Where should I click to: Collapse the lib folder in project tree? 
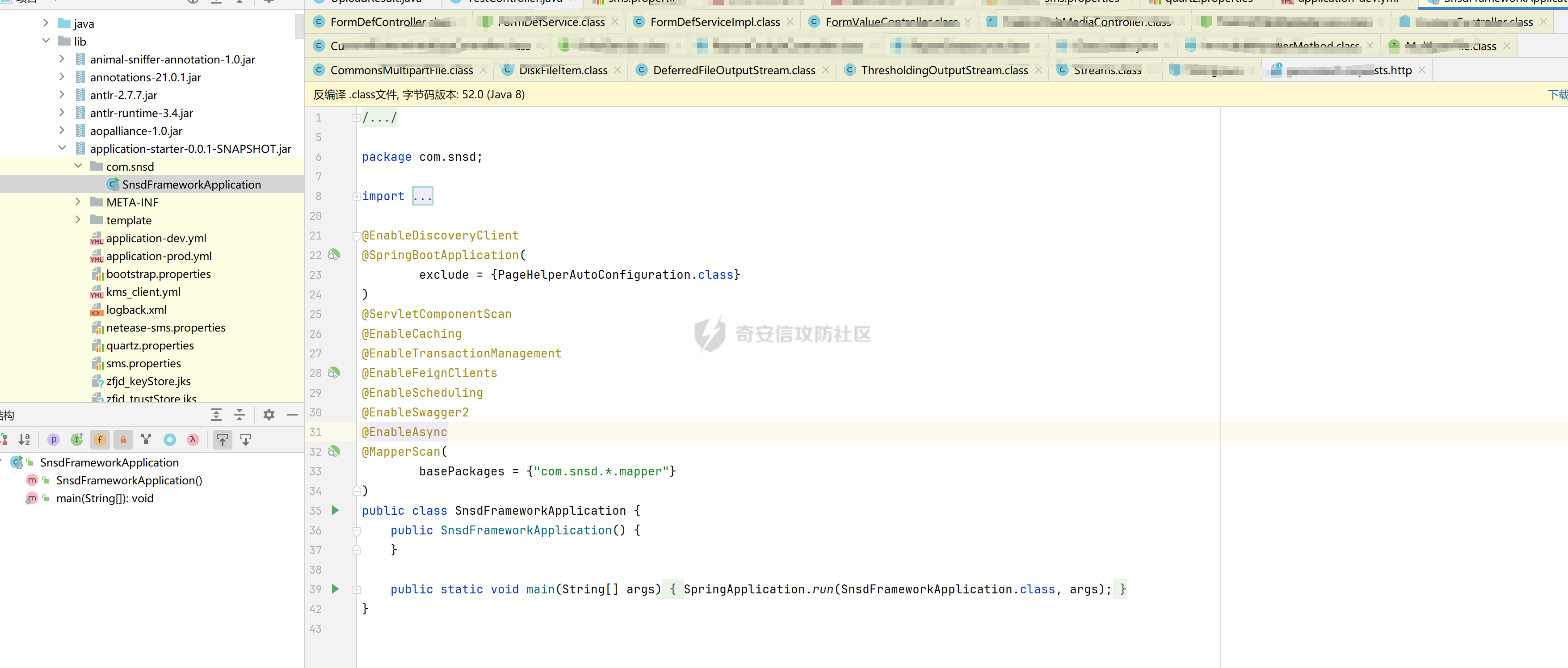[x=46, y=42]
